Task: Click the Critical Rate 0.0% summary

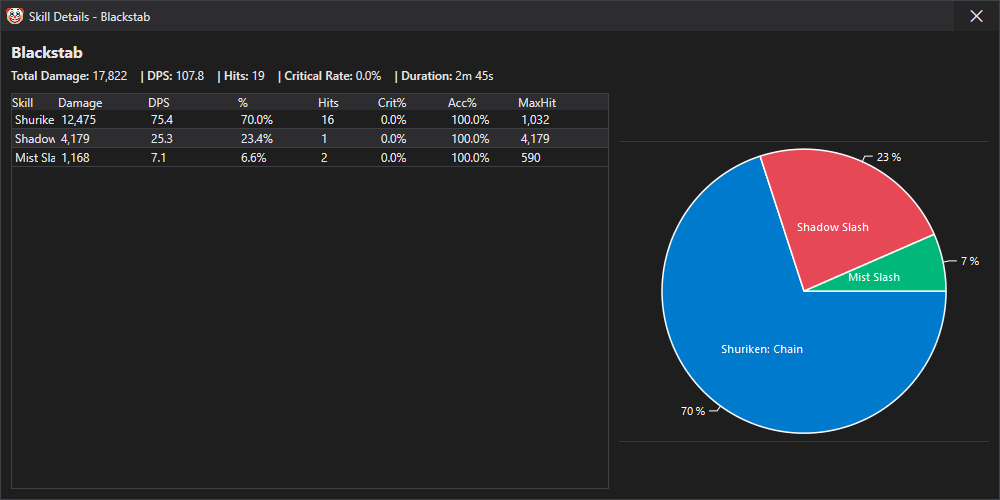Action: (333, 77)
